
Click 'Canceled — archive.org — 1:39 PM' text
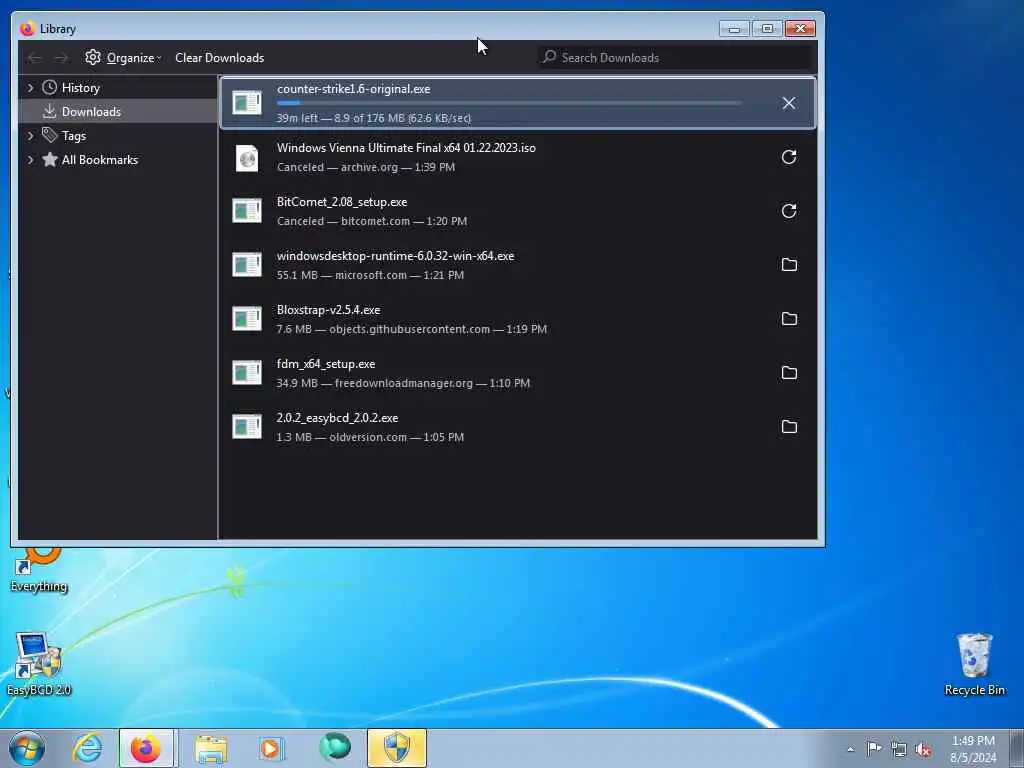tap(366, 167)
